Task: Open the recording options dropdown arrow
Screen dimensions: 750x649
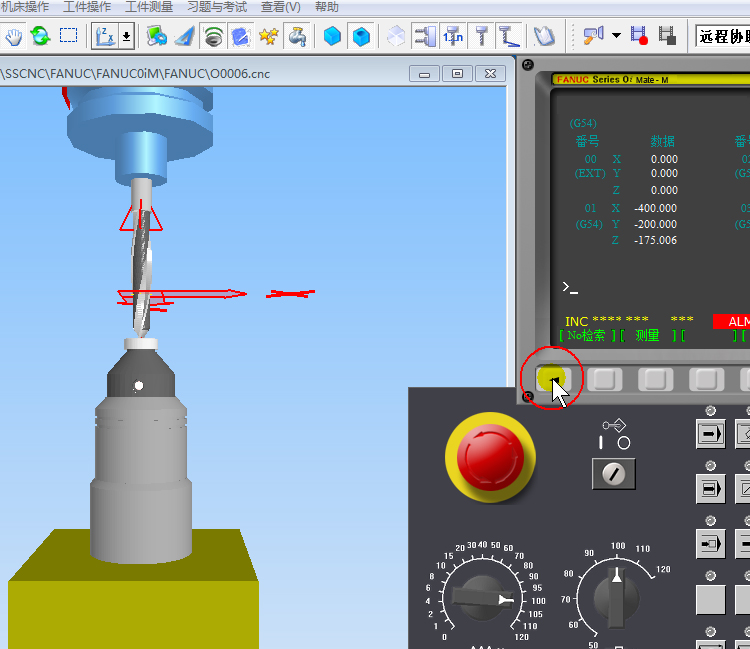Action: coord(616,35)
